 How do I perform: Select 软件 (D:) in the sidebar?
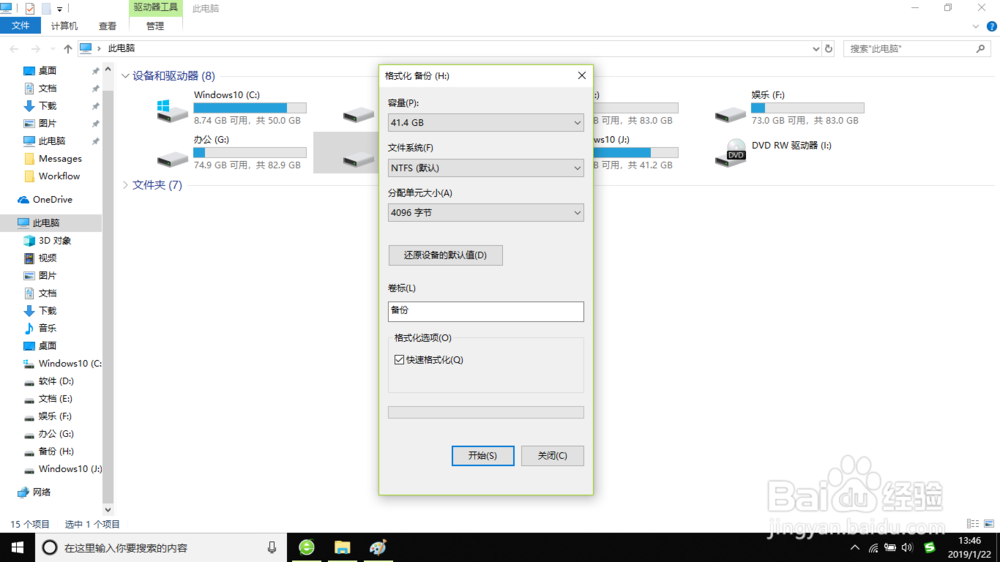55,381
